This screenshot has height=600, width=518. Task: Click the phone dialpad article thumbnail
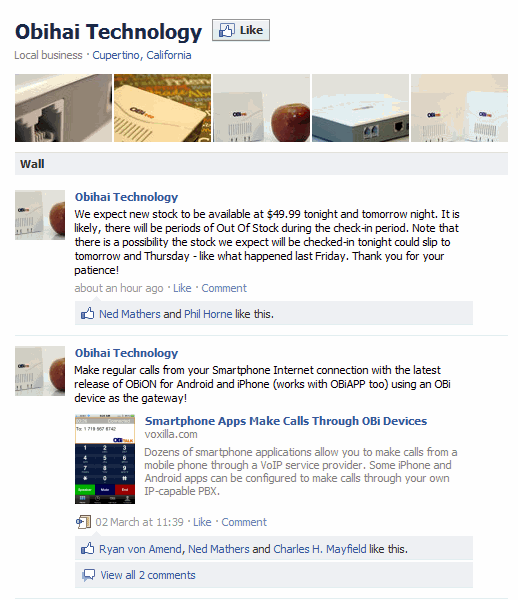coord(105,459)
